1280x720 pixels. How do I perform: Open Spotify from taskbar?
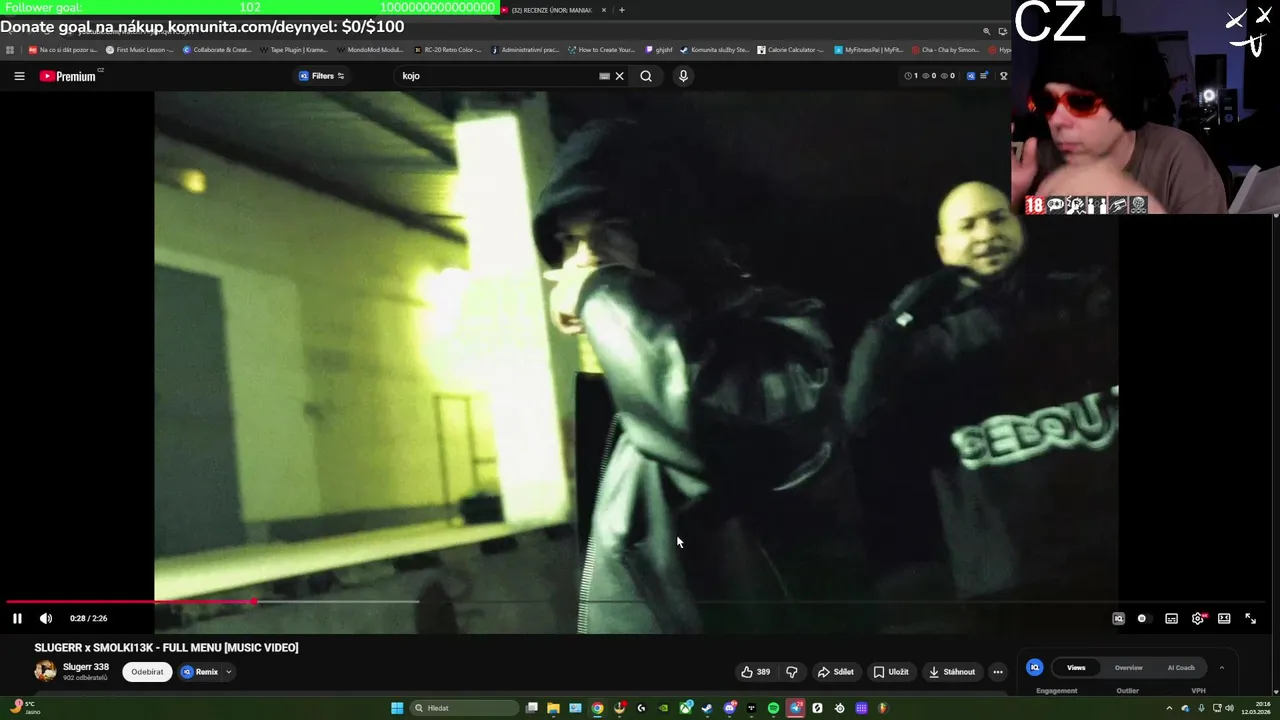773,708
